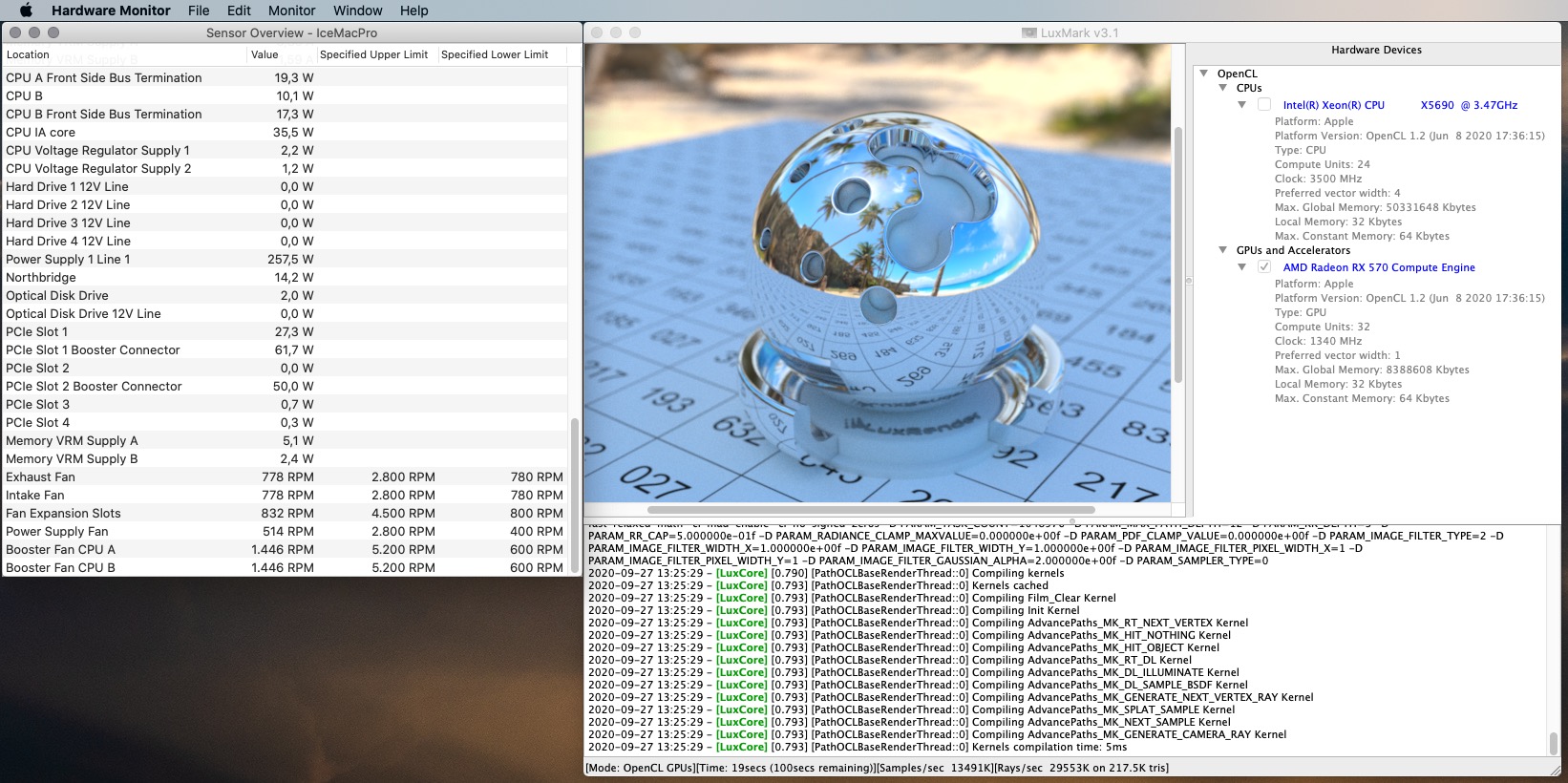1568x783 pixels.
Task: Click the Specified Upper Limit column header
Action: 376,54
